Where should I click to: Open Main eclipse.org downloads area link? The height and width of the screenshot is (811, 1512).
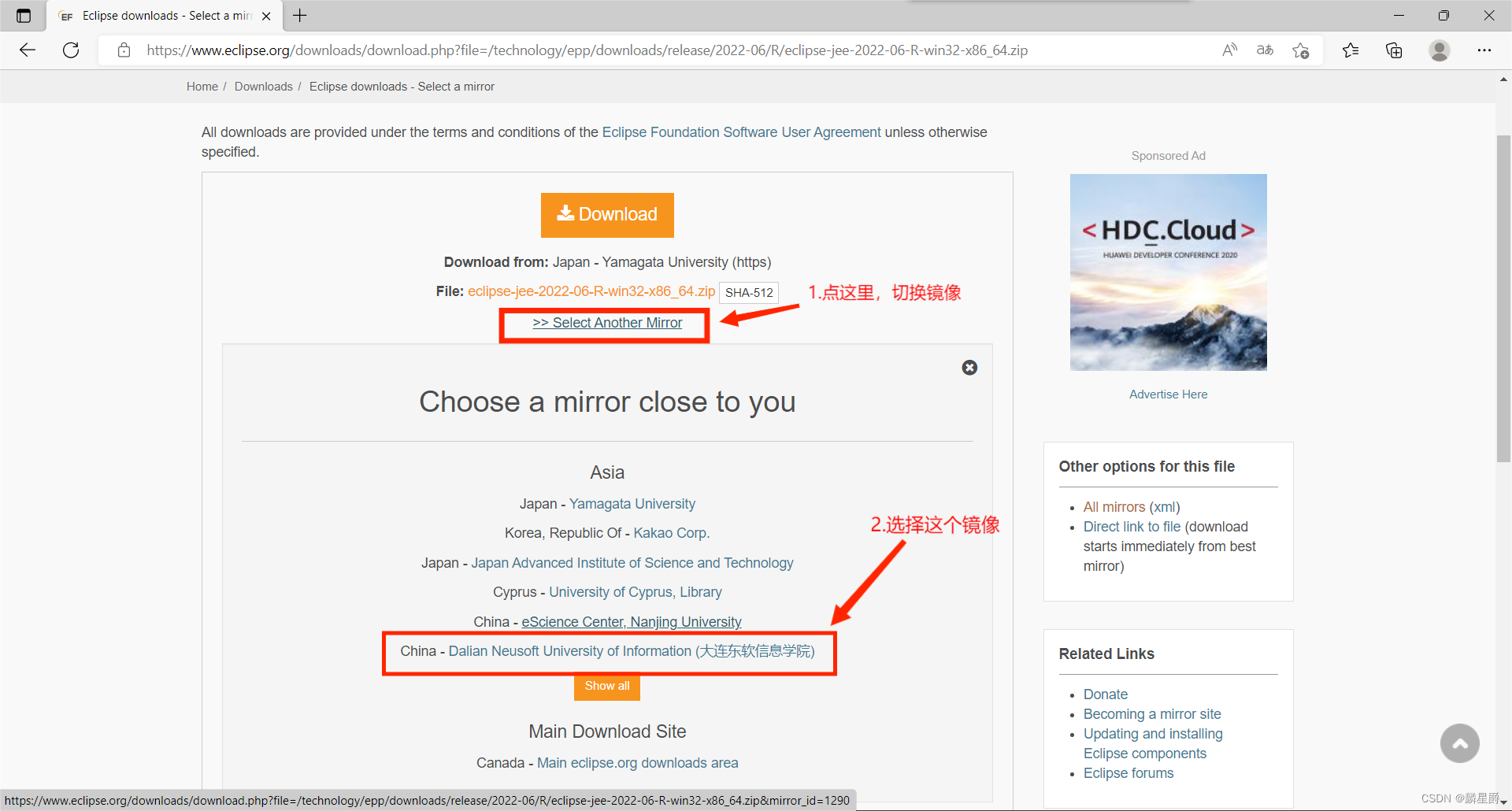coord(638,763)
